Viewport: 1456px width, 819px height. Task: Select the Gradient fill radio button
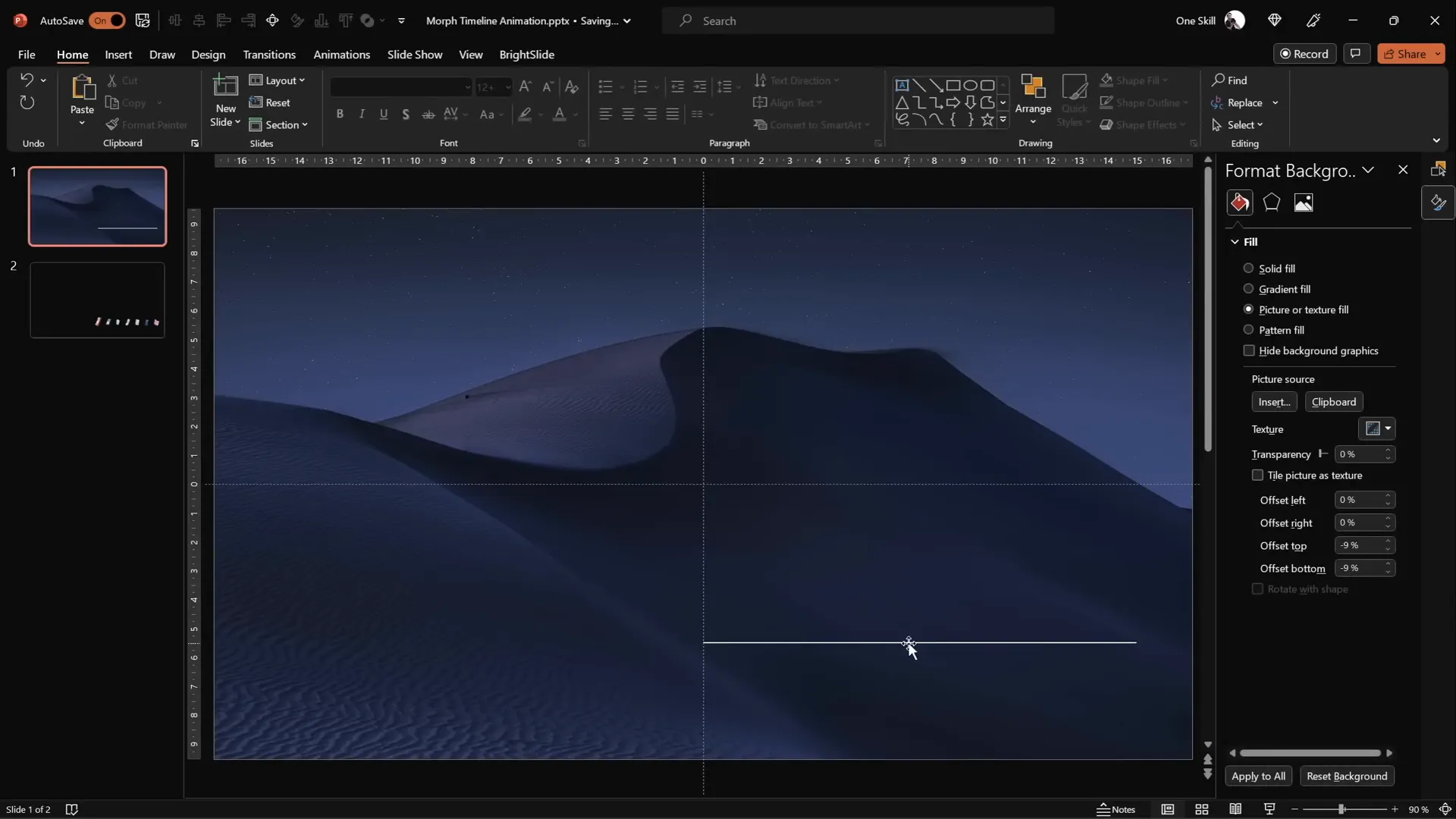pyautogui.click(x=1248, y=289)
